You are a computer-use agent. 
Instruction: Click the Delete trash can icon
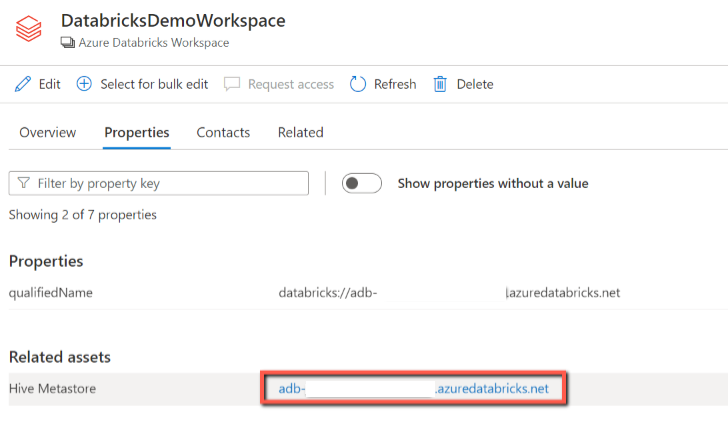pos(440,84)
